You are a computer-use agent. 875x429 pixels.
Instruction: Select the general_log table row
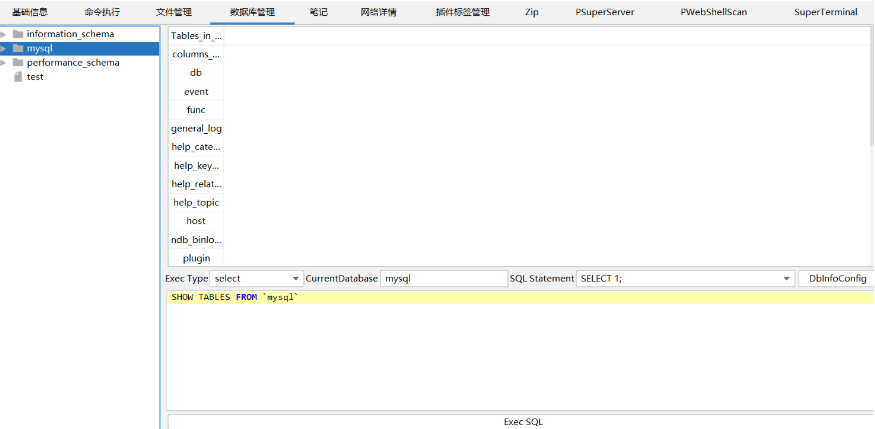point(196,129)
